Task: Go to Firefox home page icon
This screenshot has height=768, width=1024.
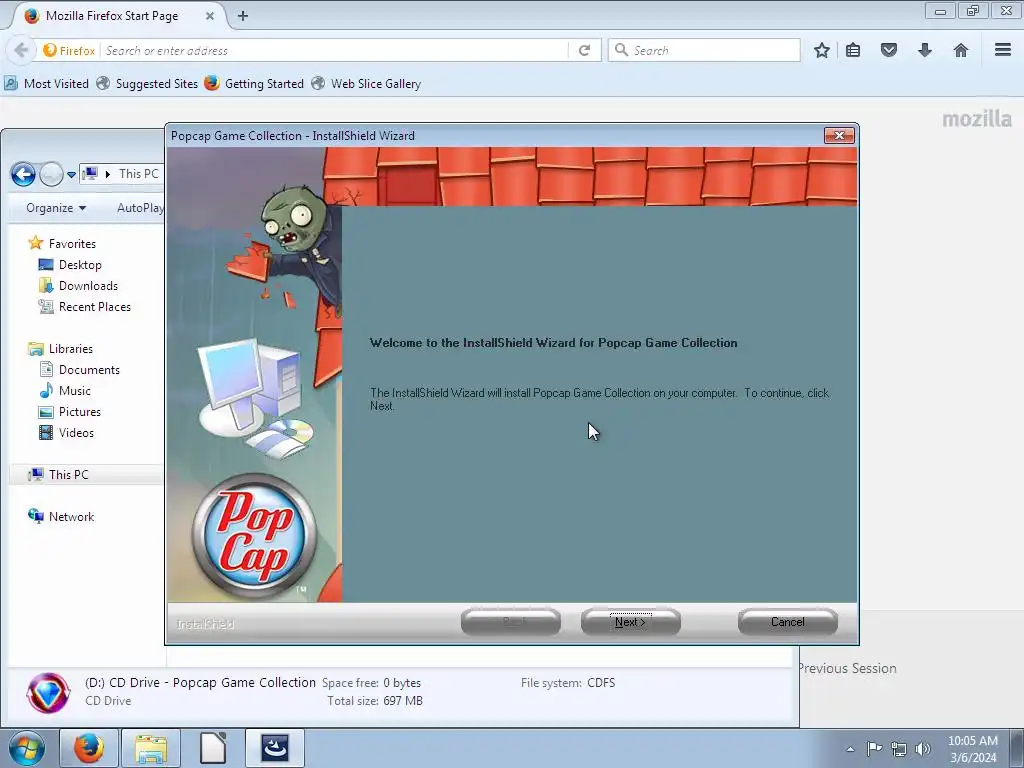Action: (x=961, y=50)
